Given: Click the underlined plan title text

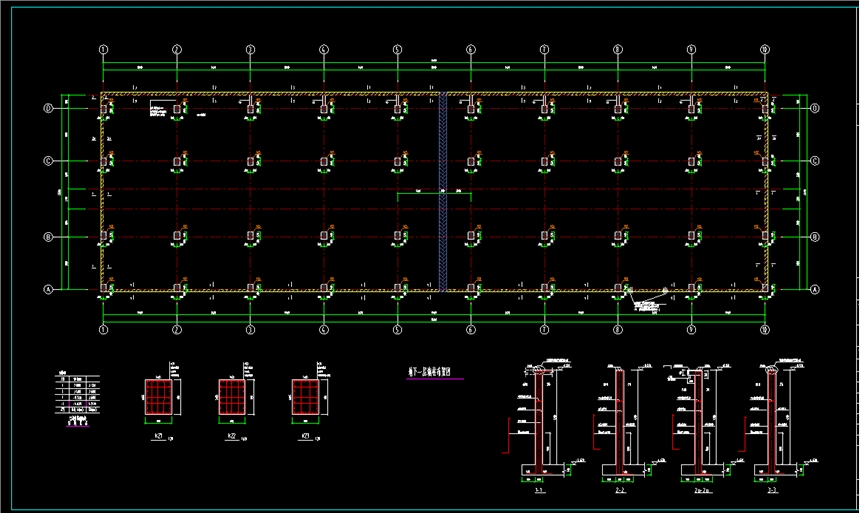Looking at the screenshot, I should 429,373.
